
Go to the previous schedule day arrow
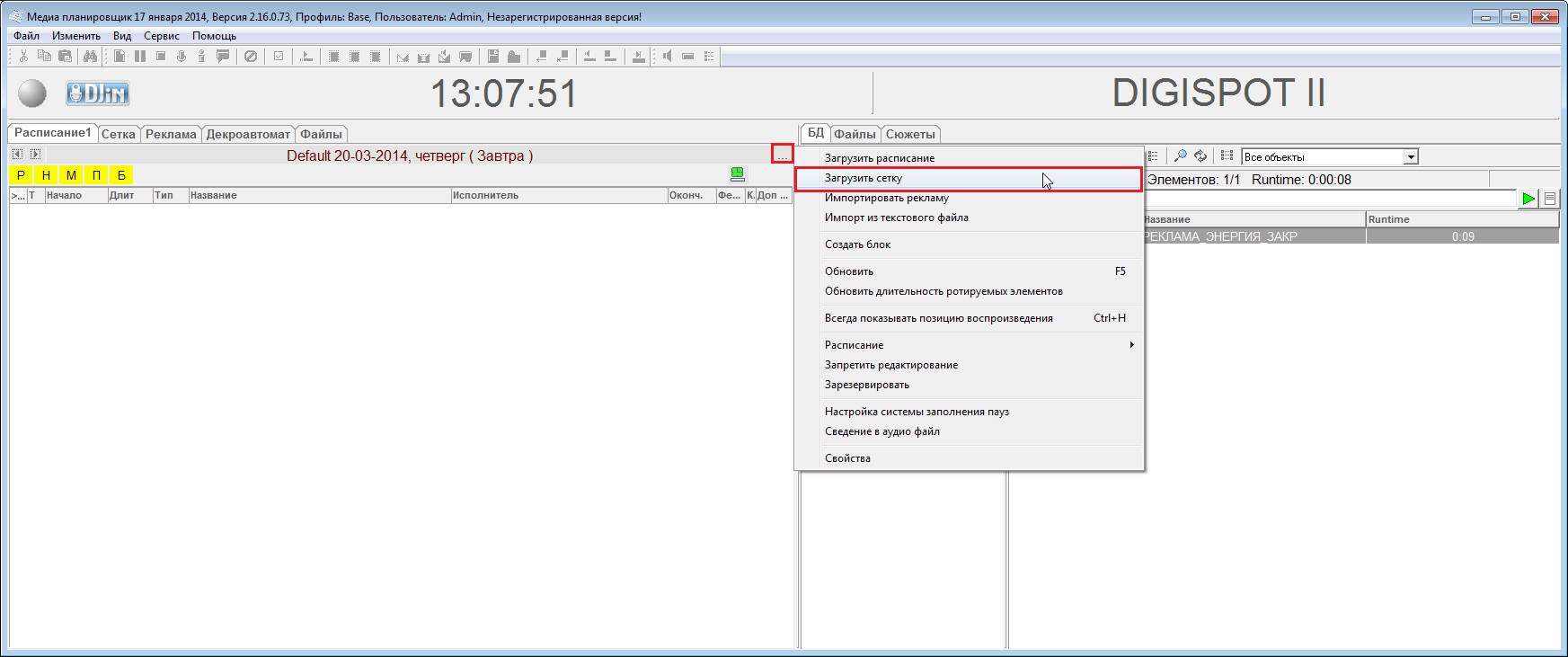point(17,155)
